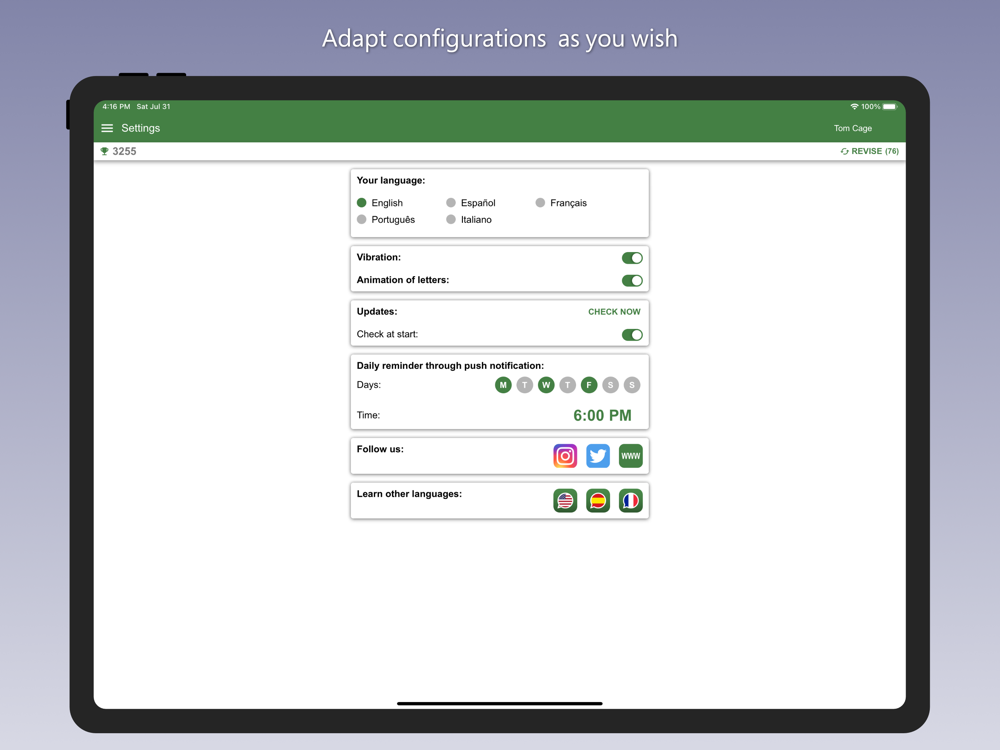Select Português language radio button

tap(362, 219)
